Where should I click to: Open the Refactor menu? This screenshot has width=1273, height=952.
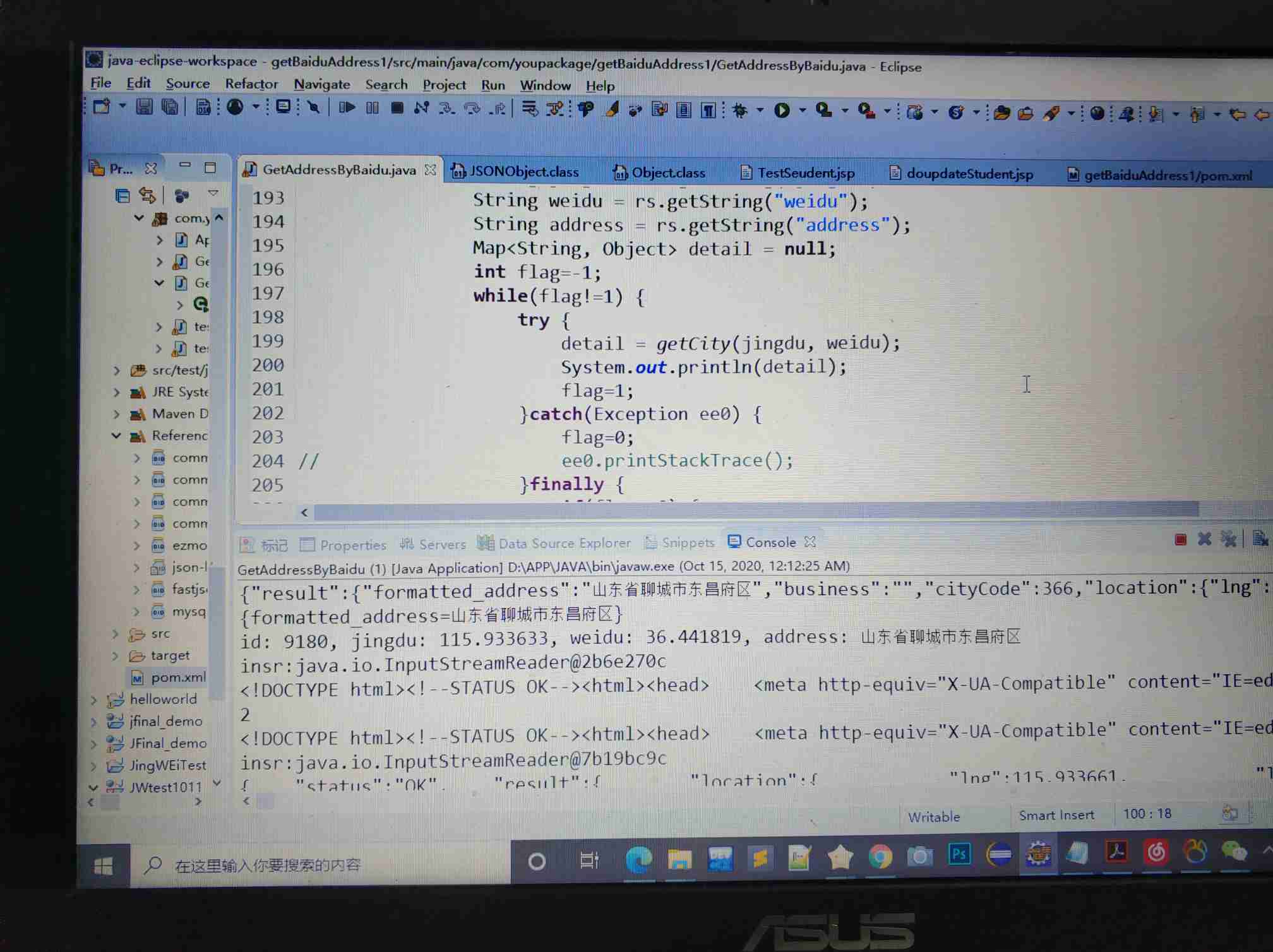[x=251, y=84]
